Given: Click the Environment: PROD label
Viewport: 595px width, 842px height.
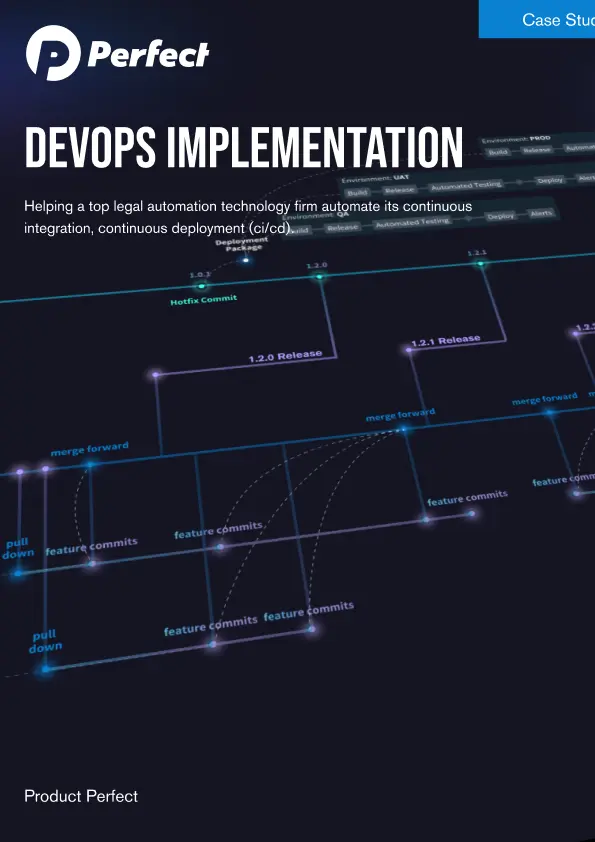Looking at the screenshot, I should coord(516,140).
